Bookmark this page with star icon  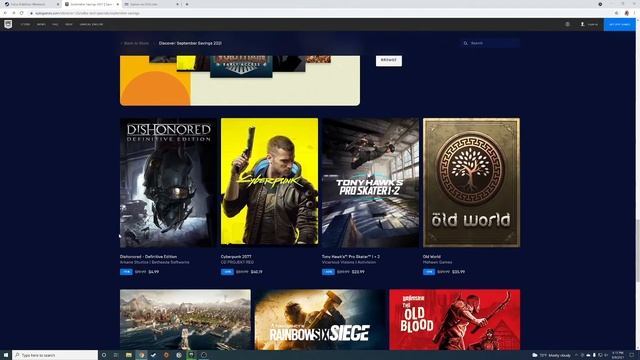coord(616,13)
